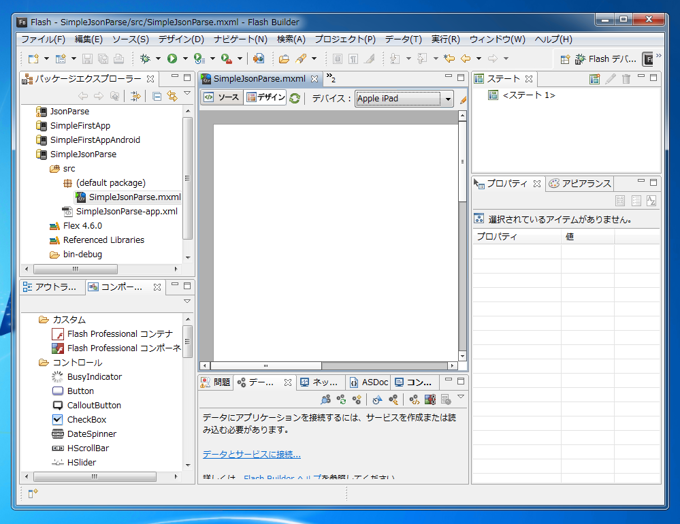Switch to the ネットワークモニター tab
The width and height of the screenshot is (680, 524).
click(x=319, y=382)
